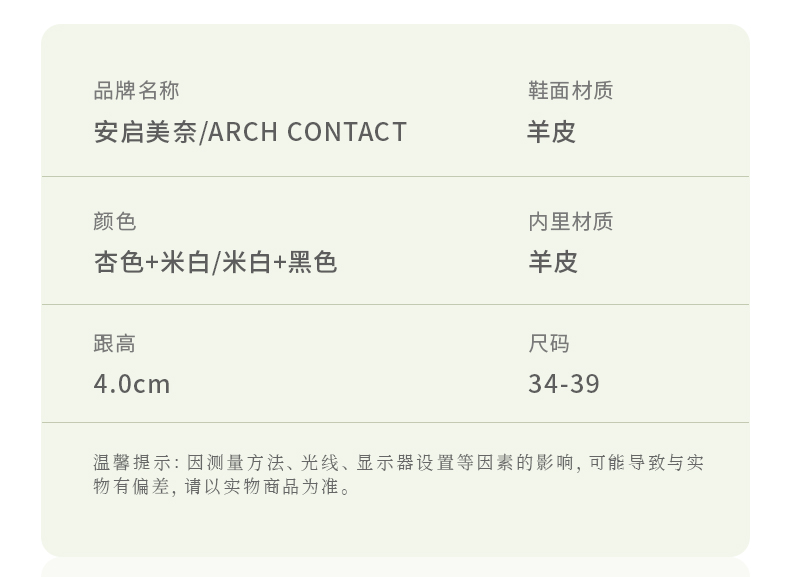This screenshot has width=790, height=577.
Task: Click the divider line above 颜色 row
Action: tap(395, 177)
